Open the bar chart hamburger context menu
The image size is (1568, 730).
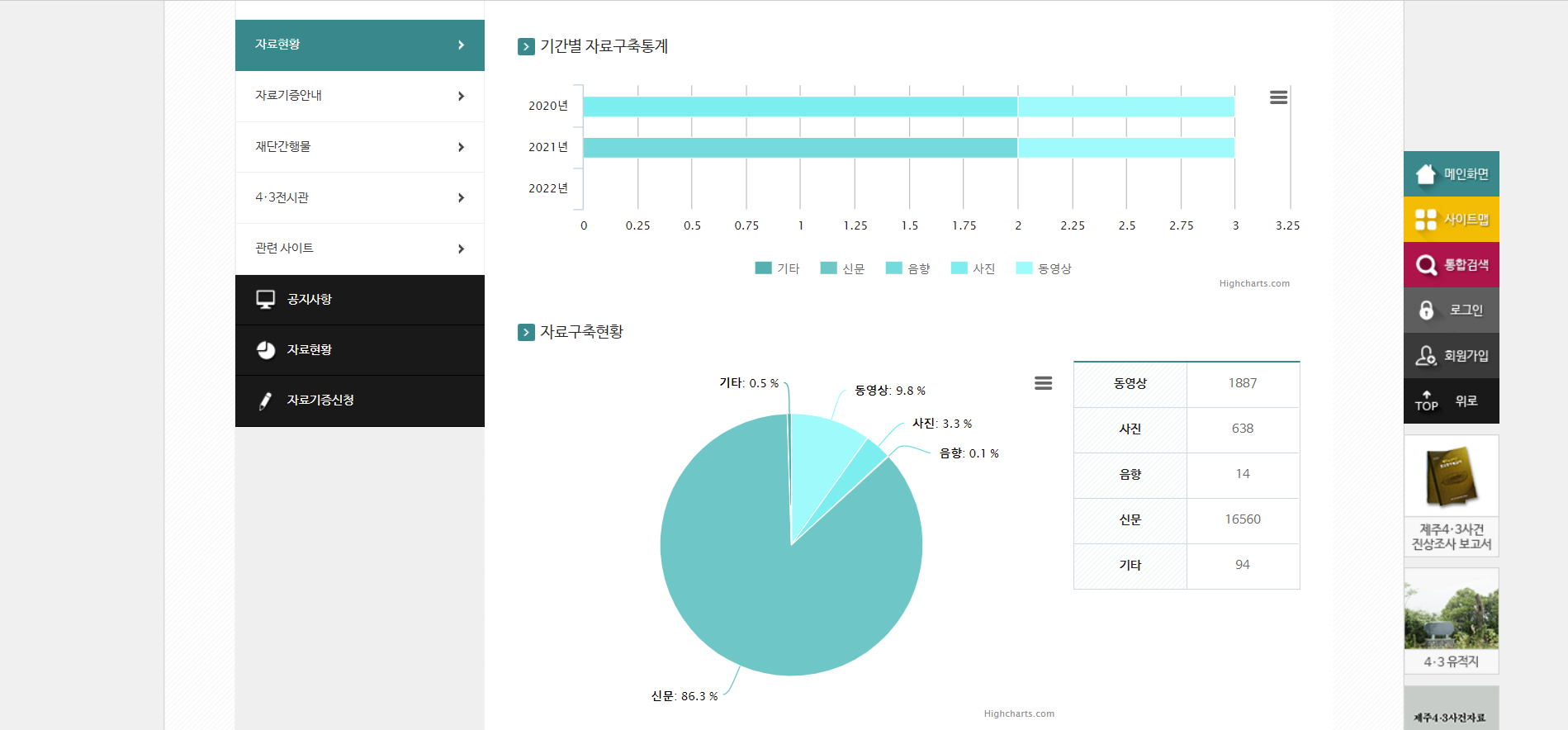point(1278,97)
